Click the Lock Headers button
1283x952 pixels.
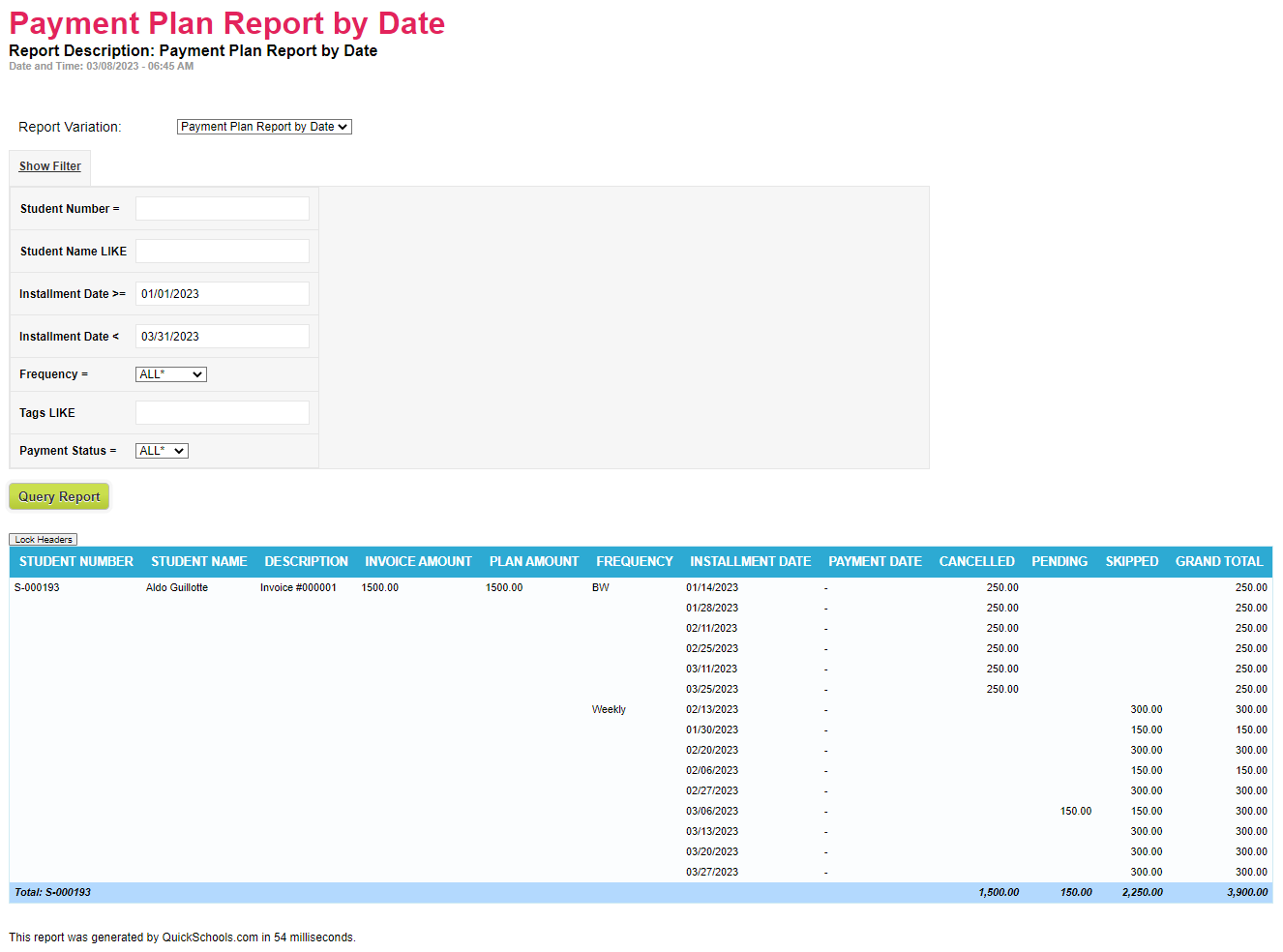click(43, 540)
